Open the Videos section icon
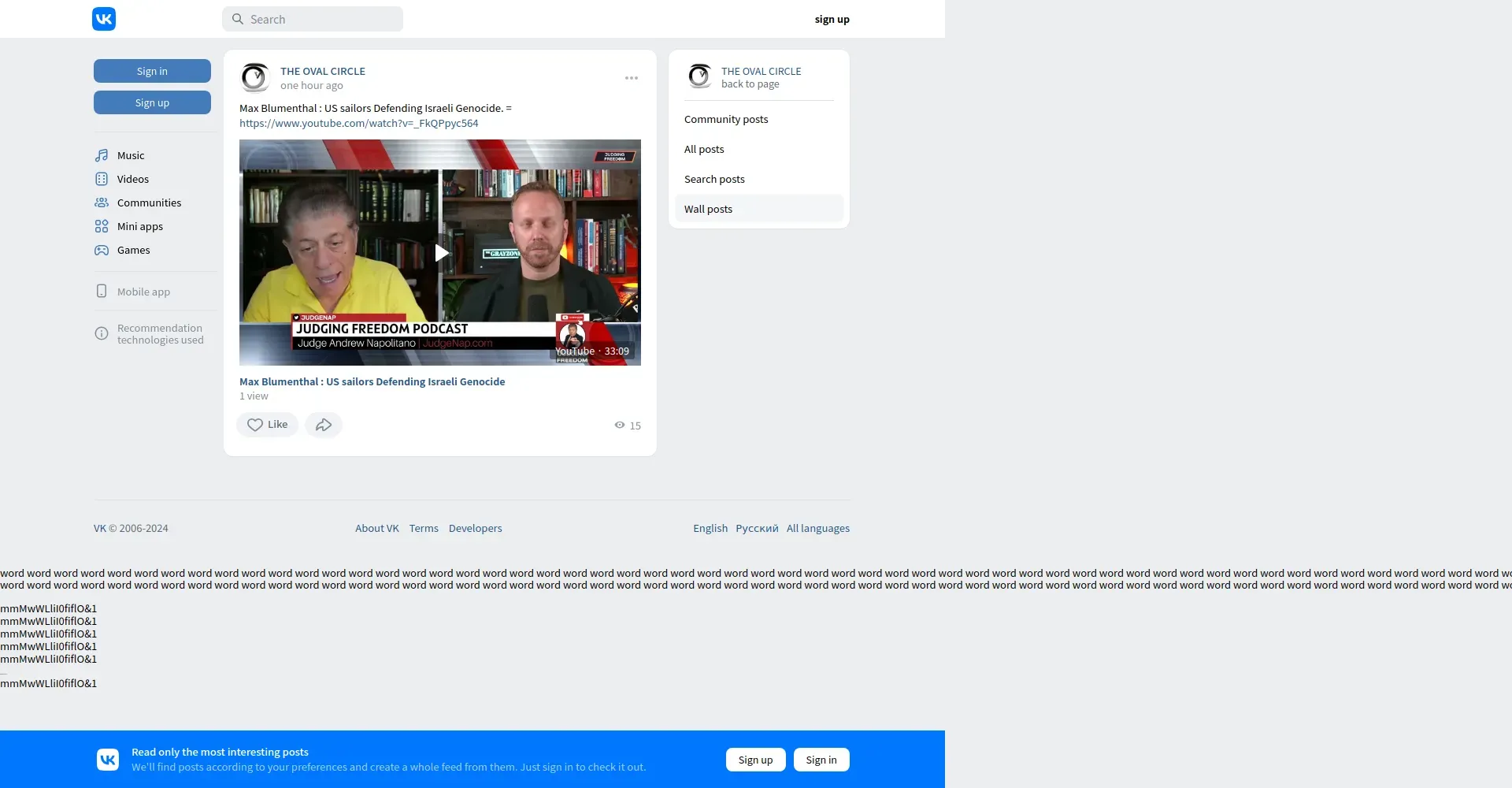The height and width of the screenshot is (788, 1512). pos(102,179)
